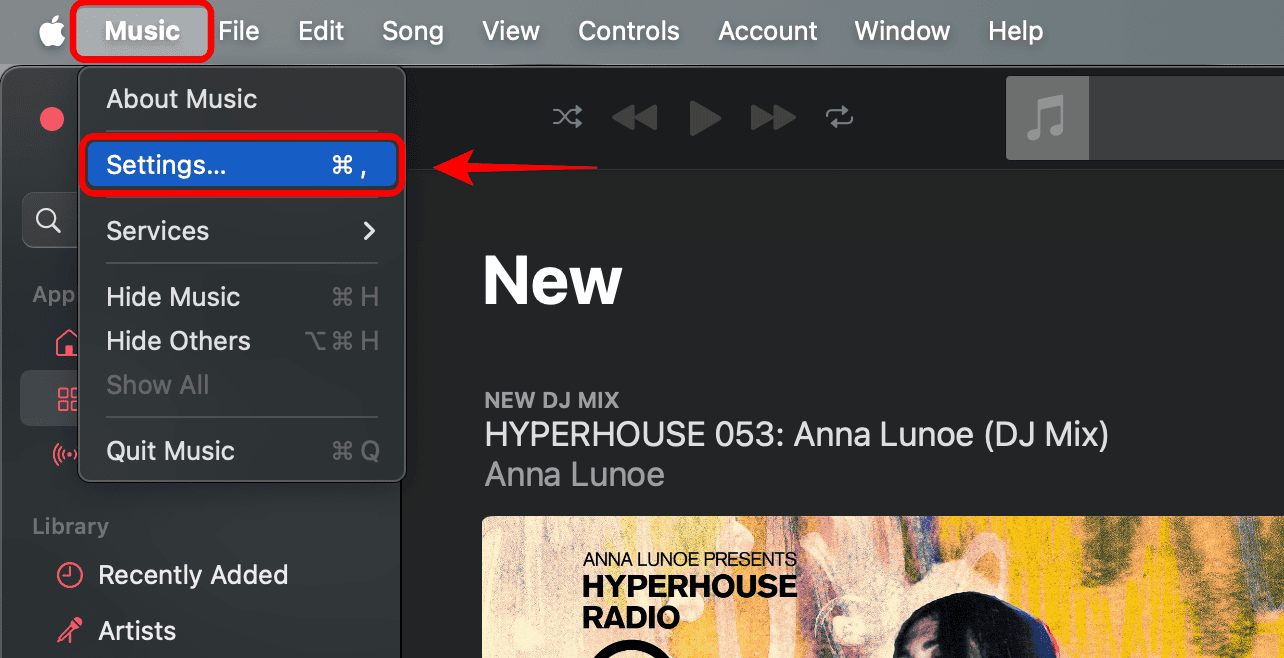Choose Quit Music from menu

[x=171, y=451]
